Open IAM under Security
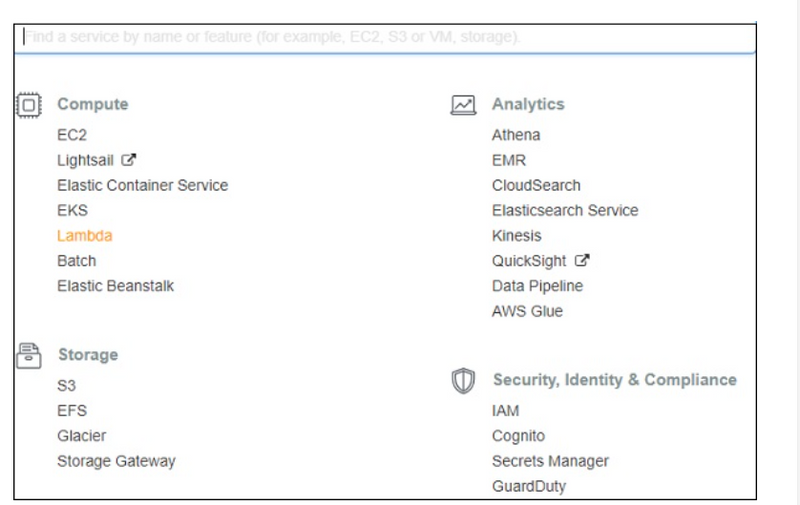This screenshot has height=505, width=800. pyautogui.click(x=505, y=411)
